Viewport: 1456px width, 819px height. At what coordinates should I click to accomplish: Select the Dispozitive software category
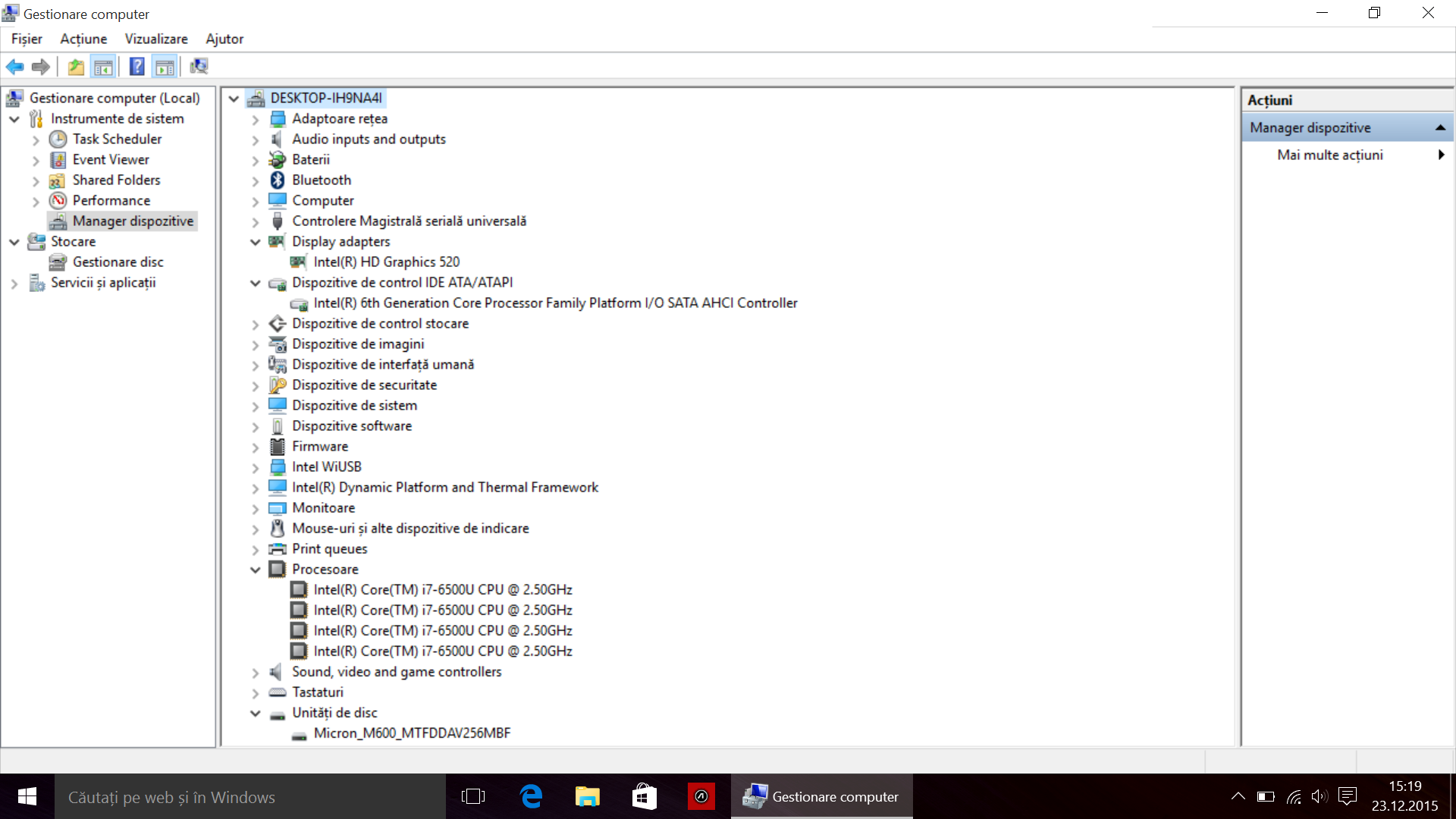[352, 425]
